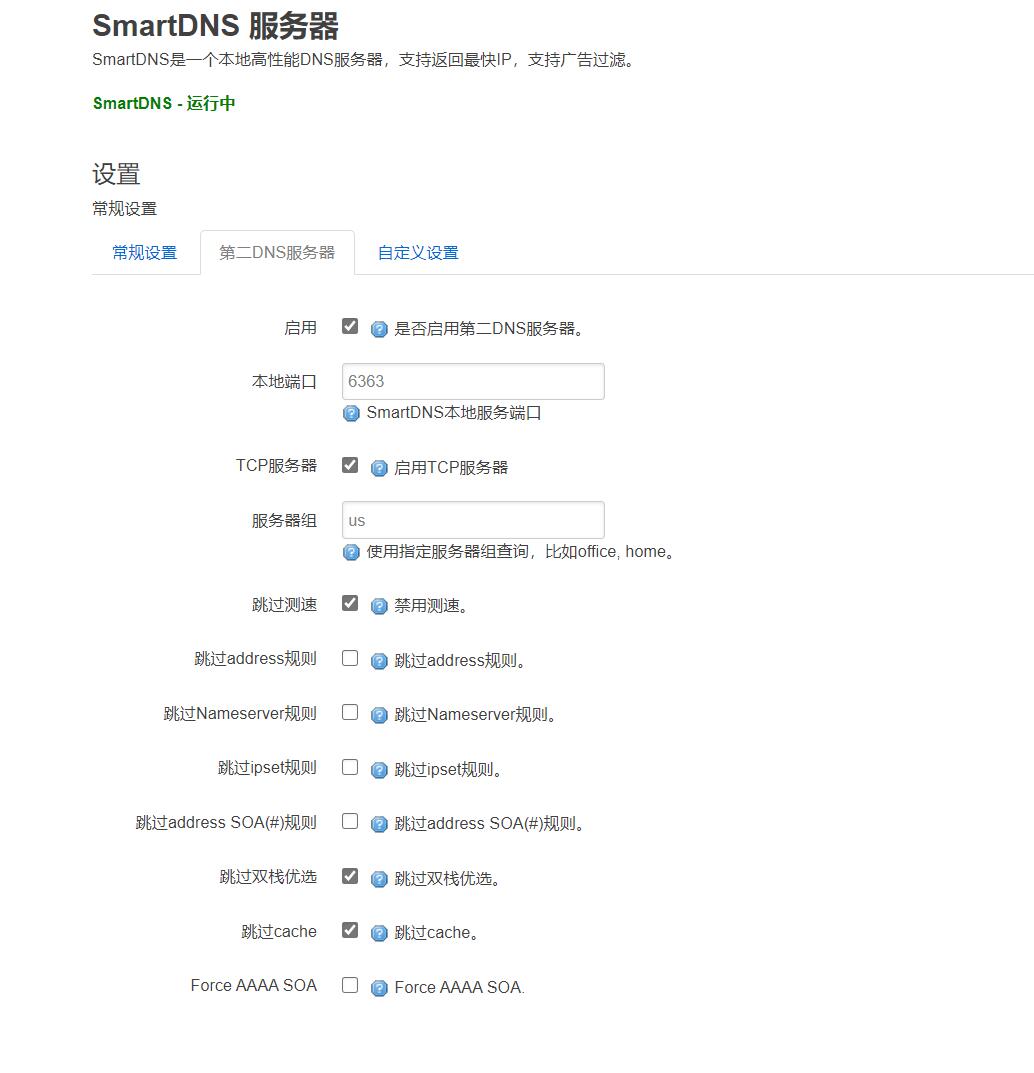Check the Force AAAA SOA checkbox
1034x1073 pixels.
coord(350,985)
